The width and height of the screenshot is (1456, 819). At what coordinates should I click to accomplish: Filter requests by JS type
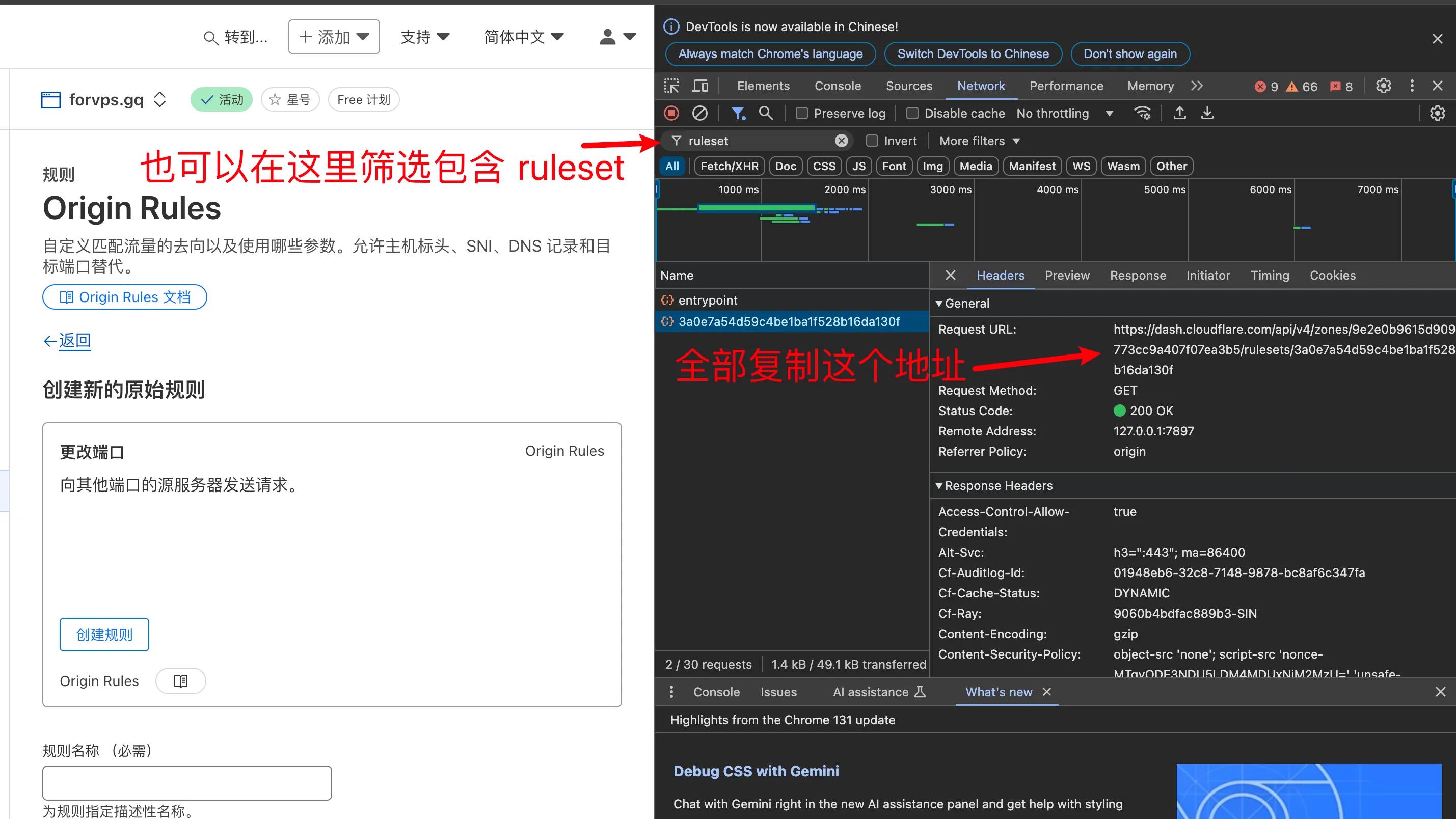pyautogui.click(x=858, y=166)
